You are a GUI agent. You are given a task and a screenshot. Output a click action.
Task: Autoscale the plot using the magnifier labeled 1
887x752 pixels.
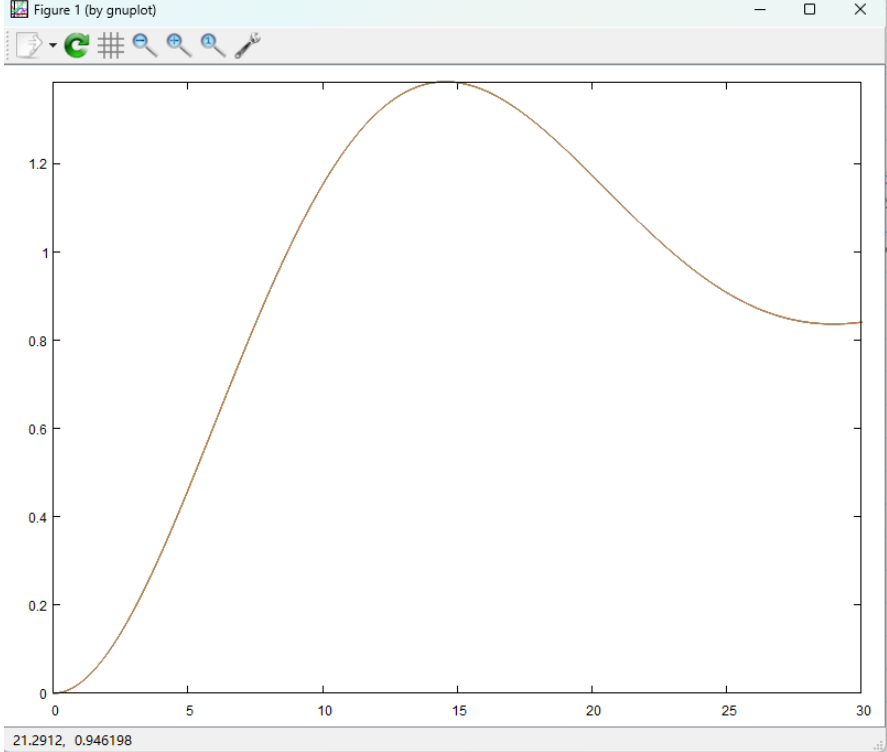click(213, 45)
